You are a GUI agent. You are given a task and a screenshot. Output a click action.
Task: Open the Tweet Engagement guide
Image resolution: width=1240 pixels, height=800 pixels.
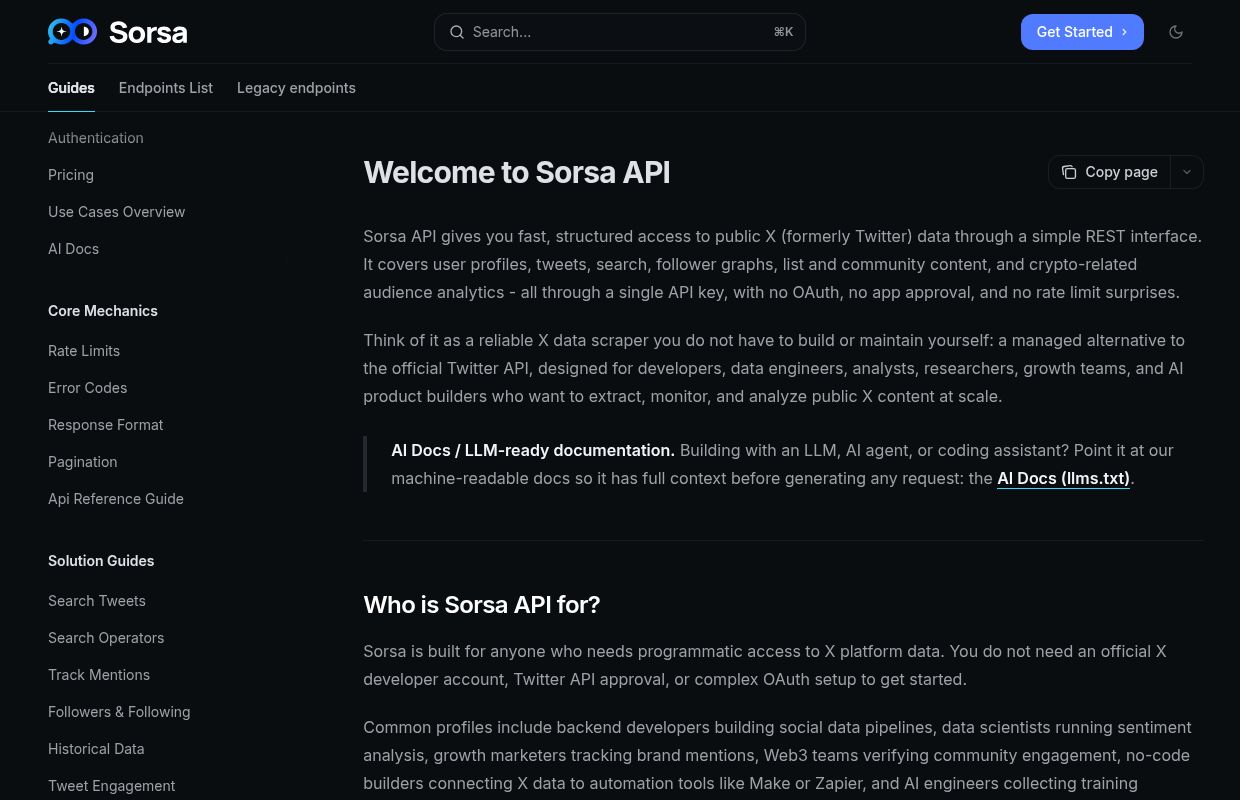pos(112,786)
